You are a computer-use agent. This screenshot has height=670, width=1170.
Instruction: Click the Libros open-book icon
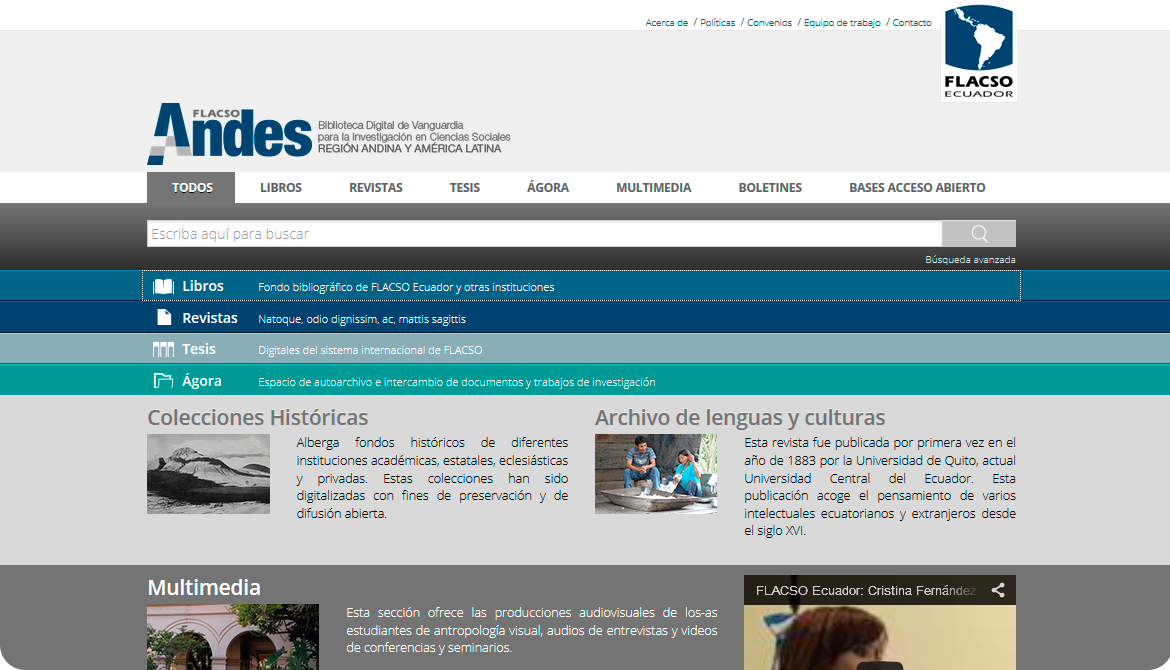pyautogui.click(x=163, y=287)
